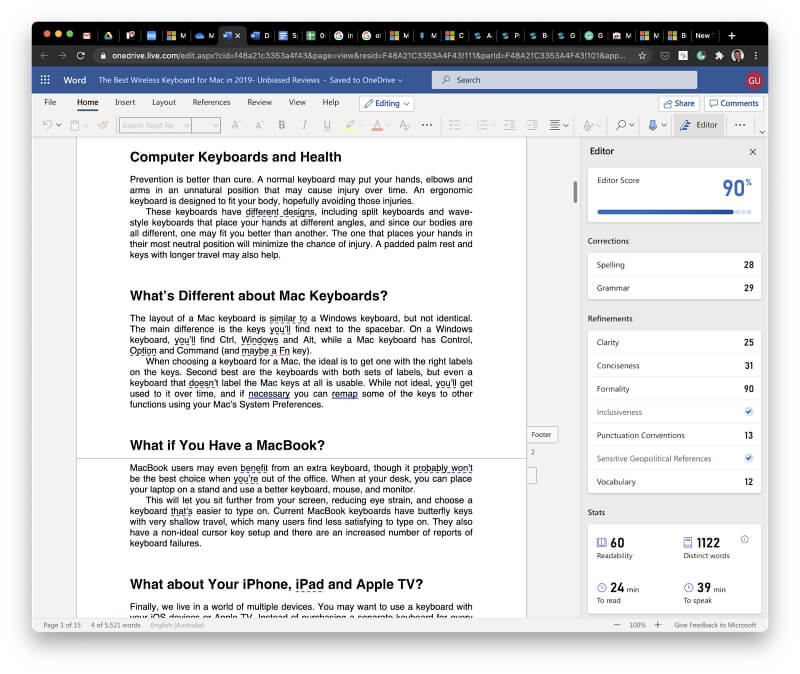Bookmark page with star icon

642,56
